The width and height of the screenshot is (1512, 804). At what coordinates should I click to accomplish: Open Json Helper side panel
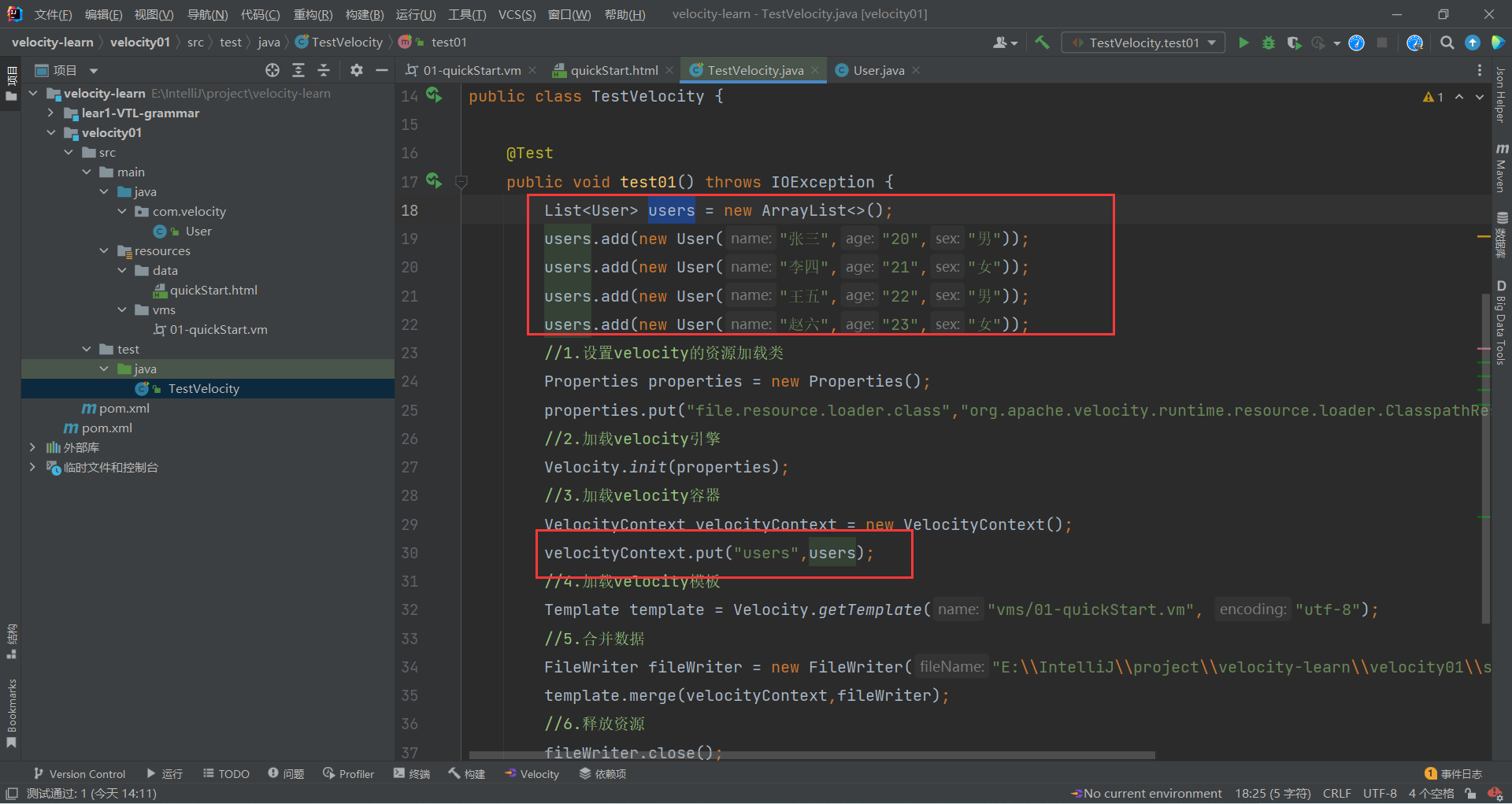pos(1501,94)
